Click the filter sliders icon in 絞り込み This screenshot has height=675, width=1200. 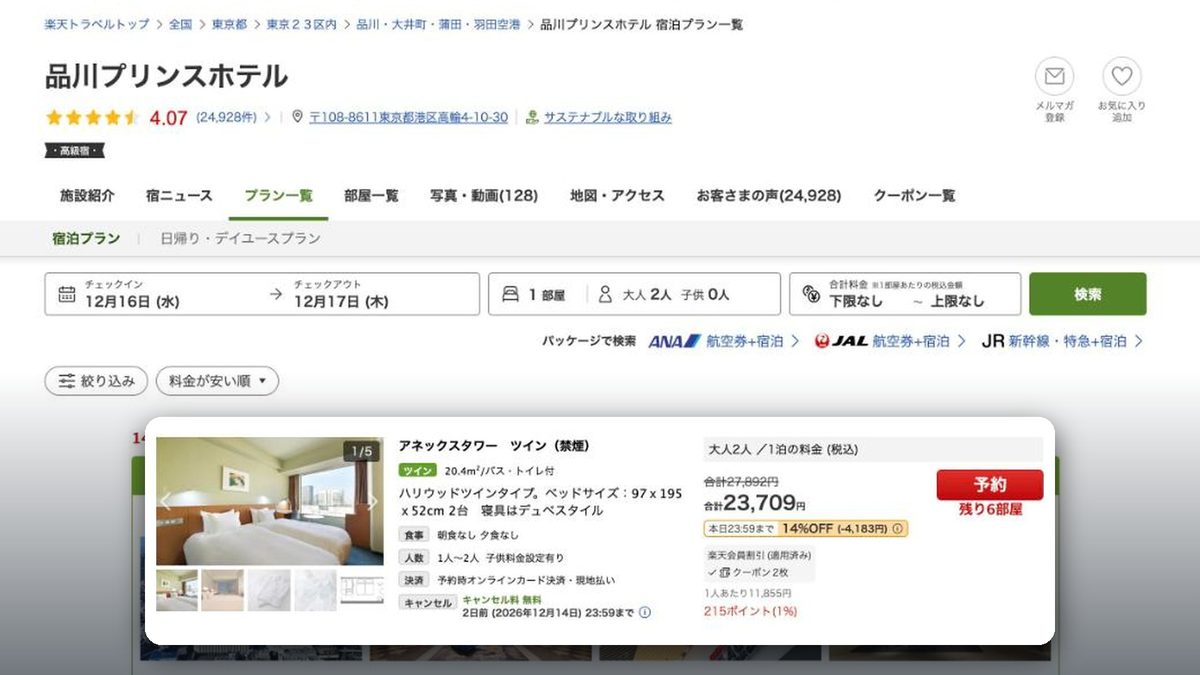67,381
